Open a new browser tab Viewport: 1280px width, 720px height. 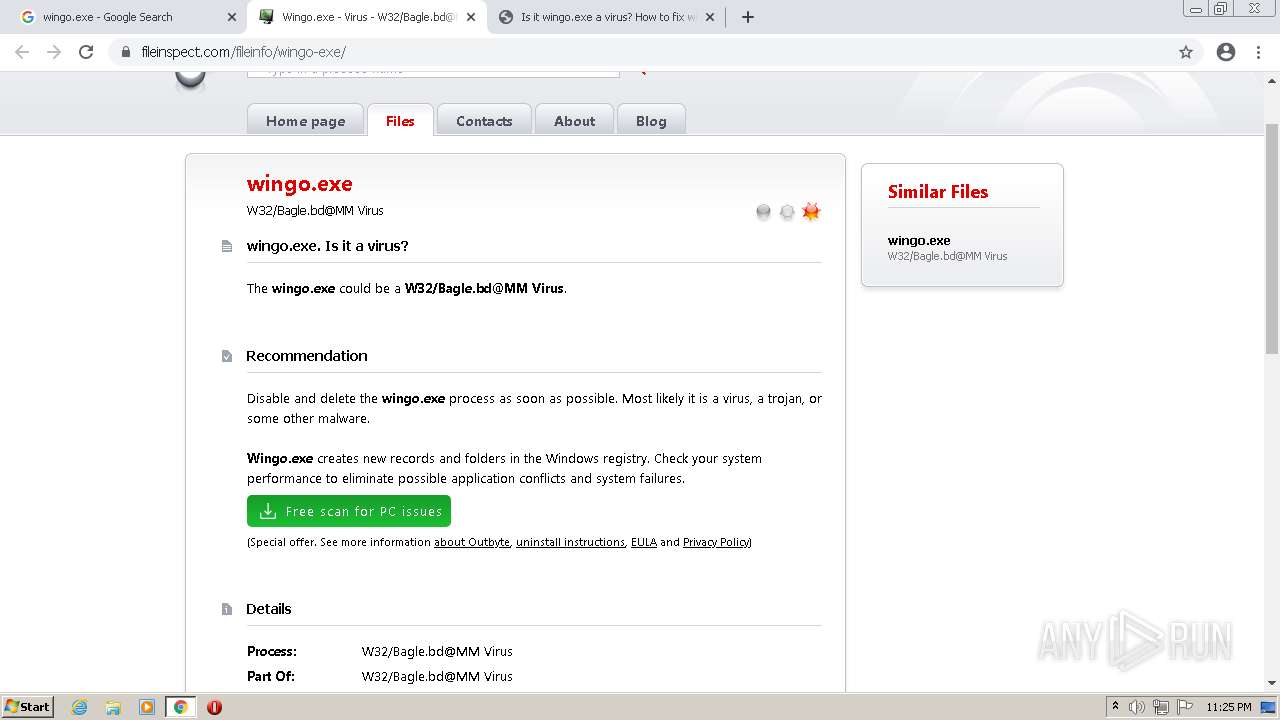748,17
